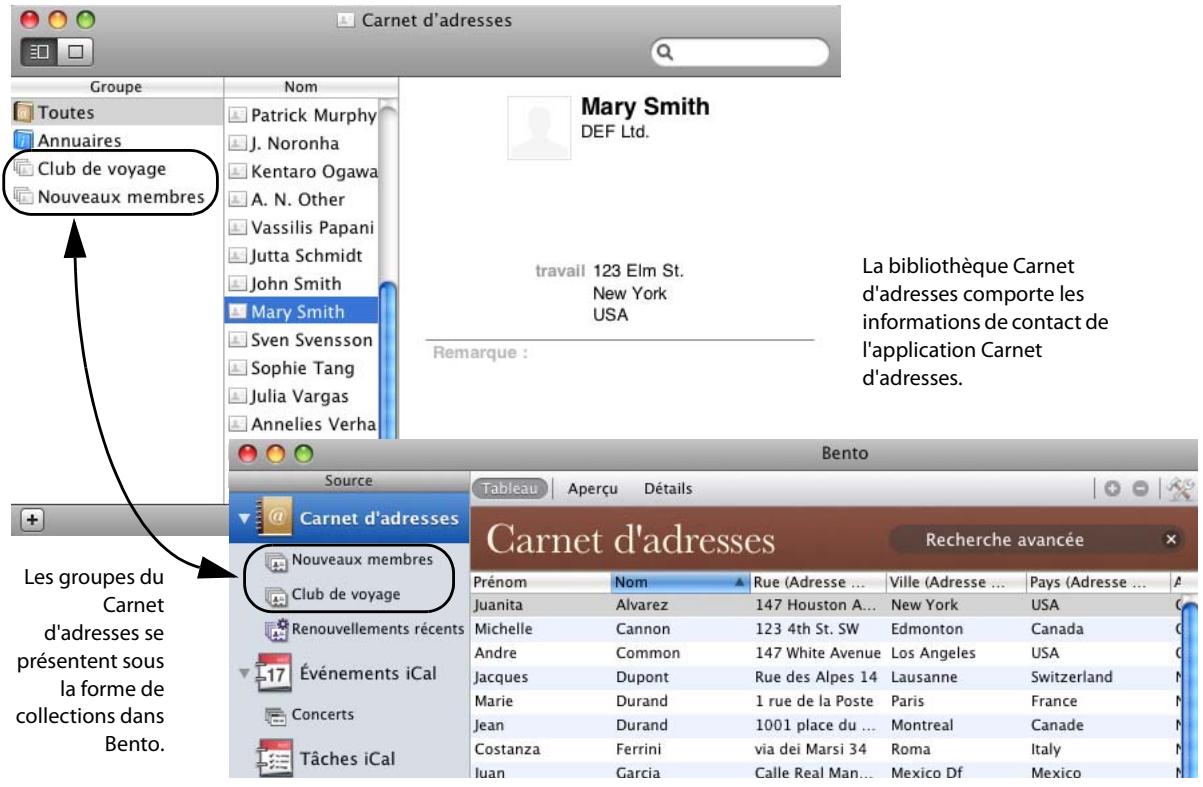Click the delete record minus icon in Bento

click(x=1141, y=488)
